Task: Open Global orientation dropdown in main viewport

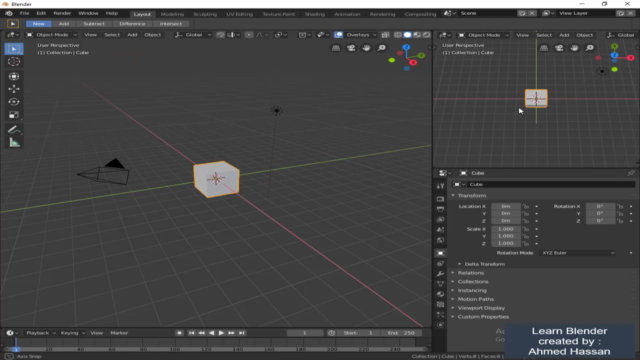Action: [193, 35]
